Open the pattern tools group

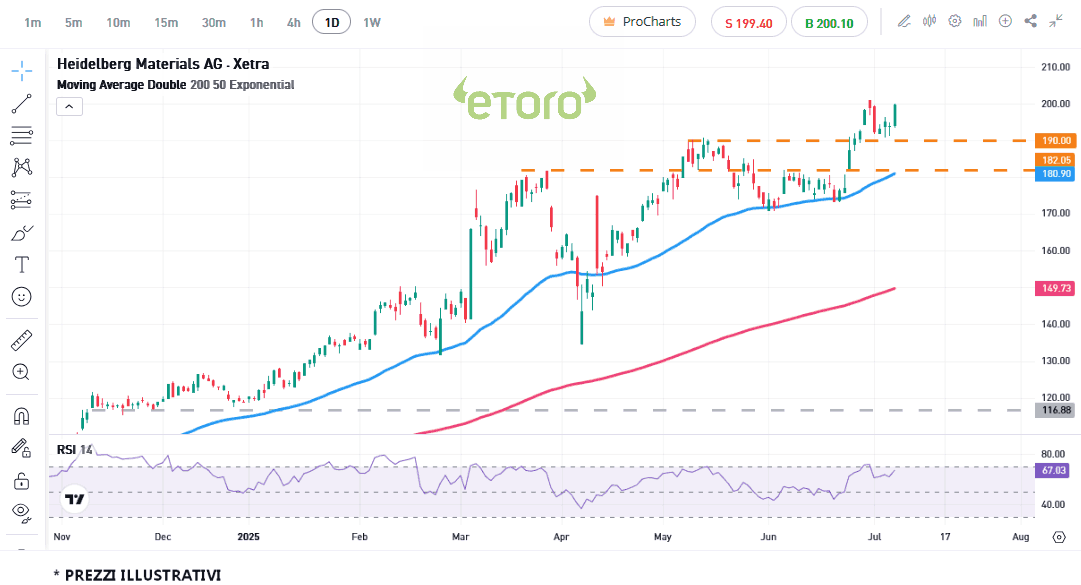tap(21, 168)
